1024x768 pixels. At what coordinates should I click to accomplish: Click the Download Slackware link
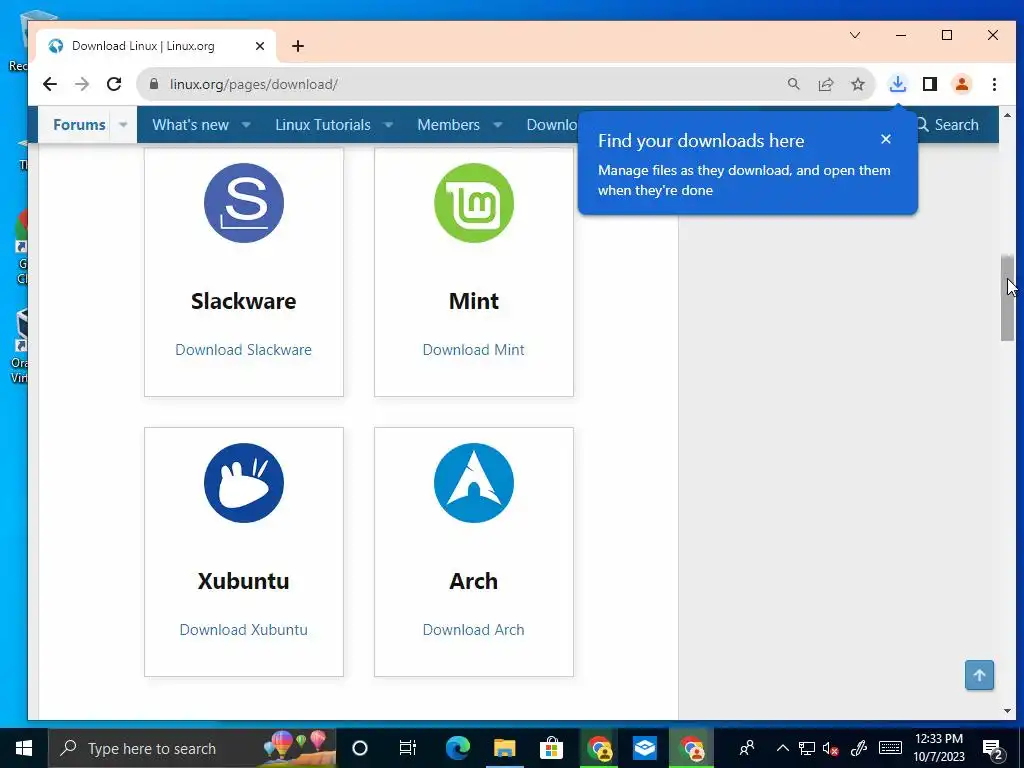[x=244, y=350]
